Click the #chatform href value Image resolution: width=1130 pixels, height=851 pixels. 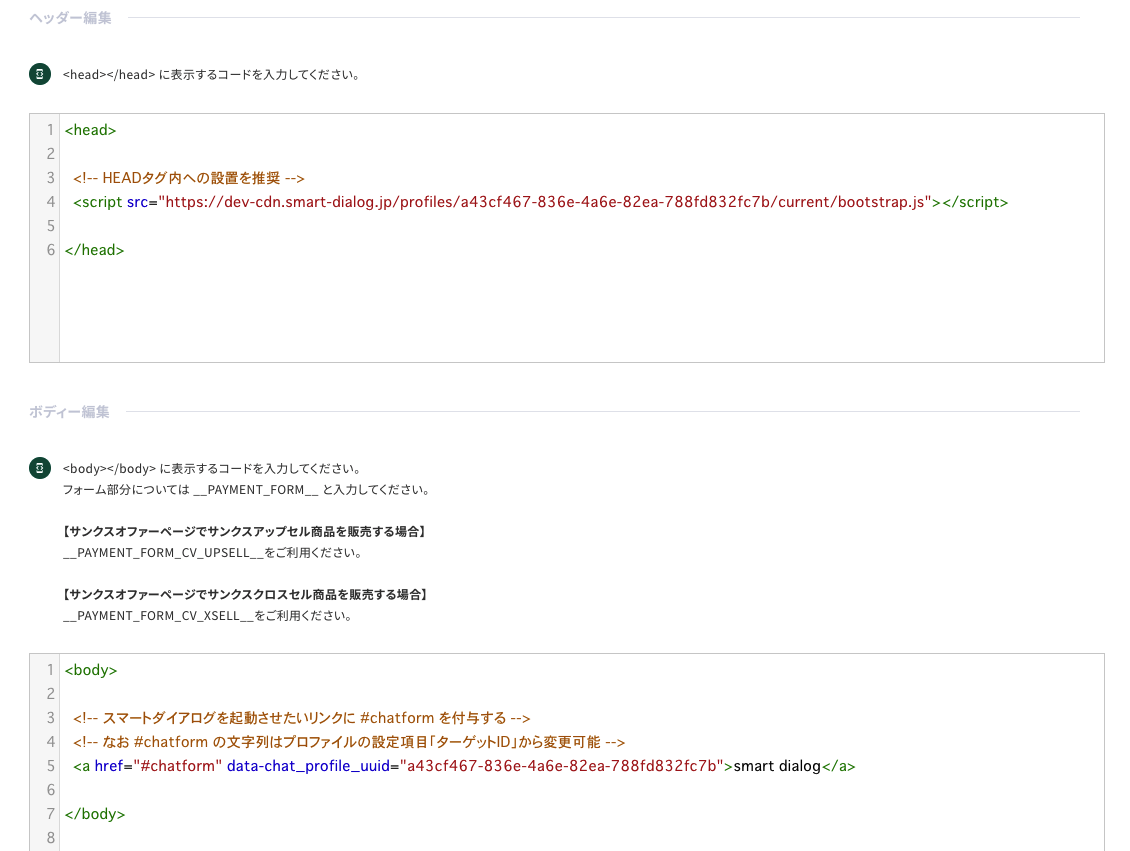click(x=177, y=766)
